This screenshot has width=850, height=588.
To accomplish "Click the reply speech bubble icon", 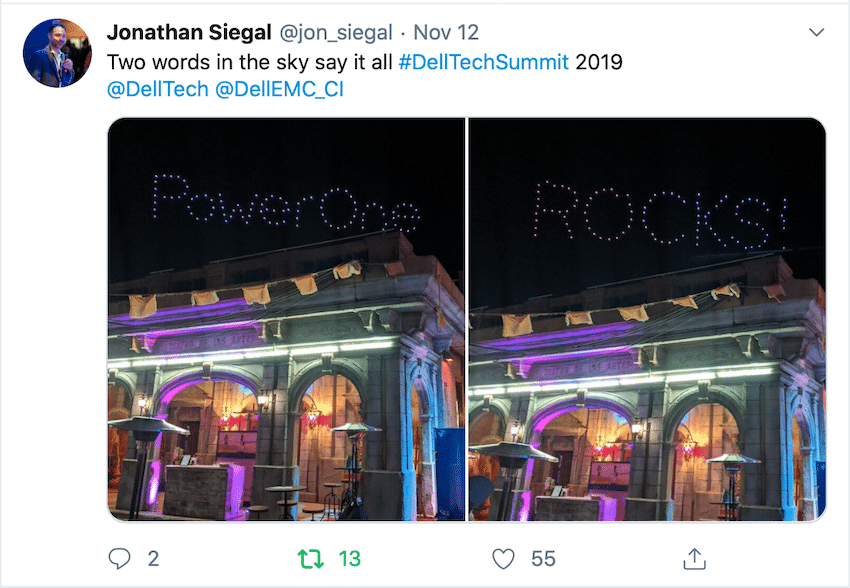I will (119, 559).
